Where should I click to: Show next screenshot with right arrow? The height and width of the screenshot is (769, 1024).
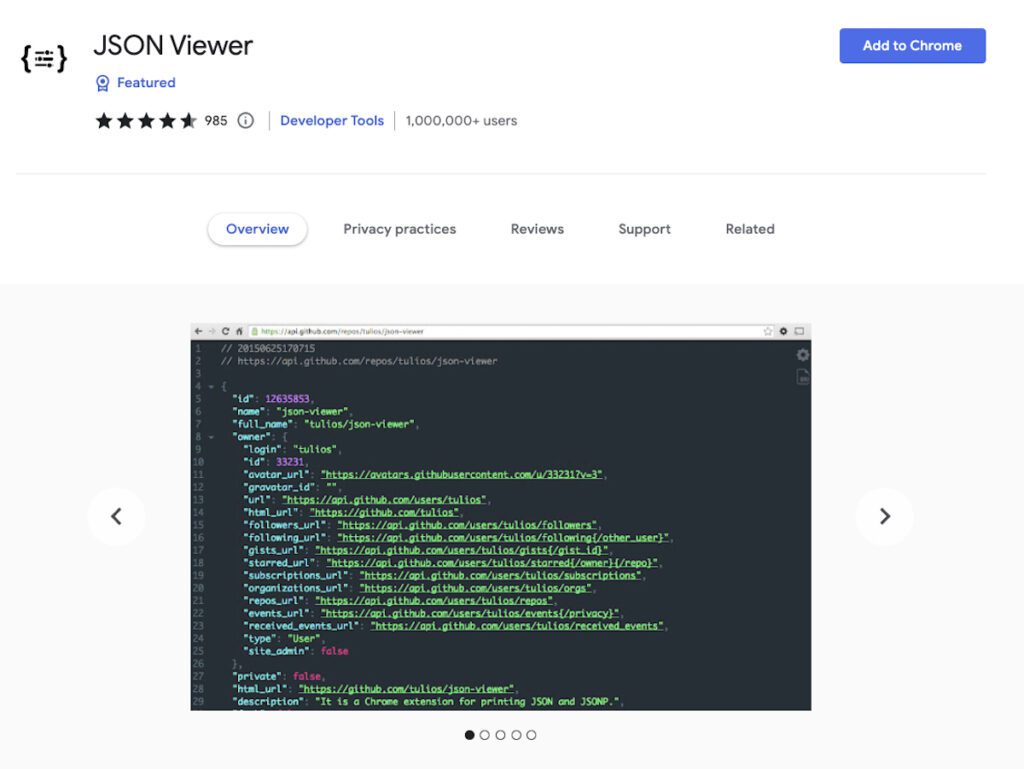point(884,516)
